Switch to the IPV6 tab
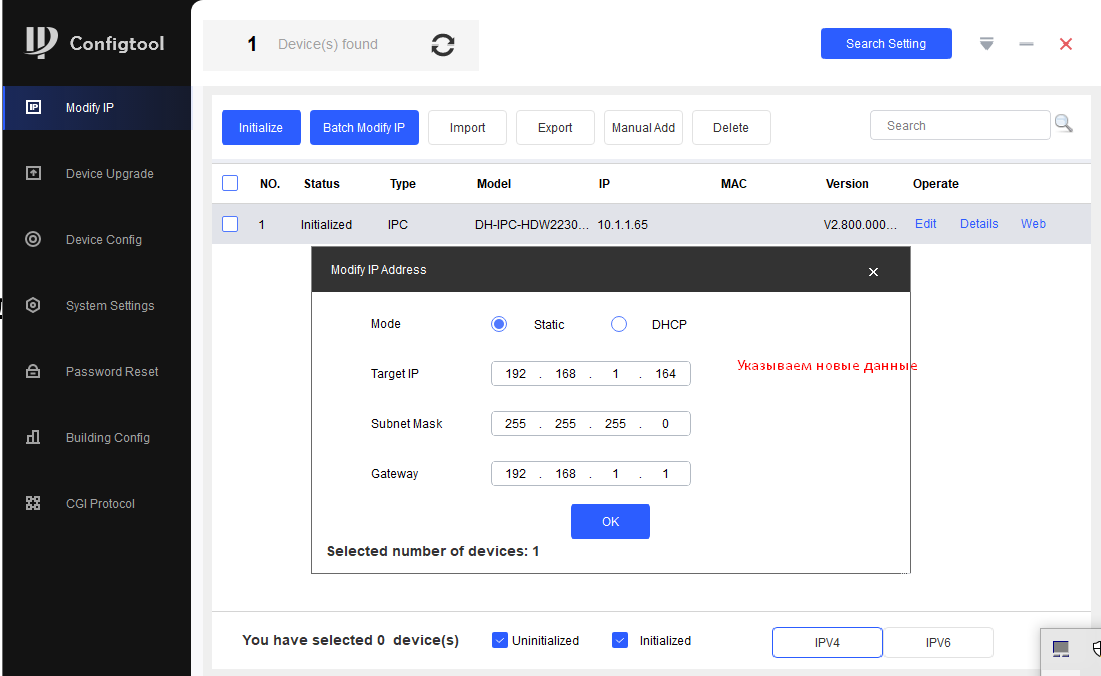 [938, 642]
